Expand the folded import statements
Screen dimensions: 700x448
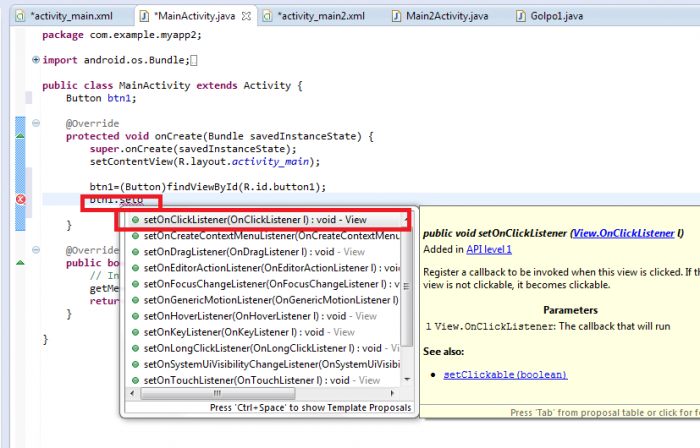(x=36, y=60)
